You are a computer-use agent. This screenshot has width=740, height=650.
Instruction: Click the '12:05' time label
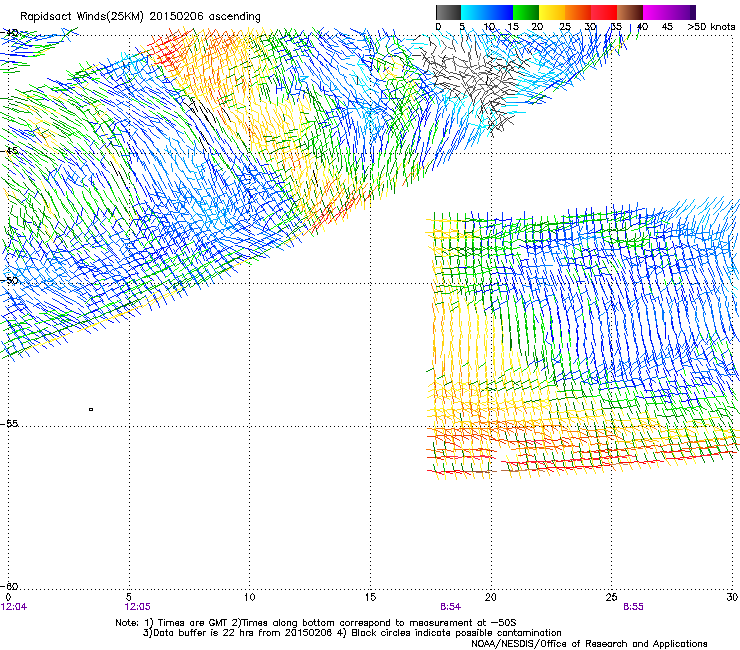coord(137,607)
